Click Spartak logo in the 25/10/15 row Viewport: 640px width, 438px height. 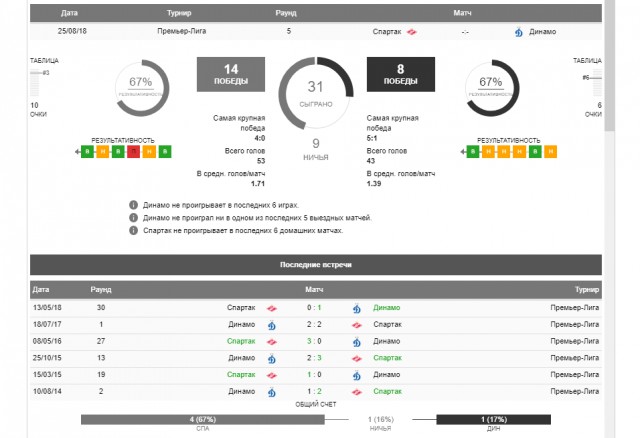(x=357, y=358)
